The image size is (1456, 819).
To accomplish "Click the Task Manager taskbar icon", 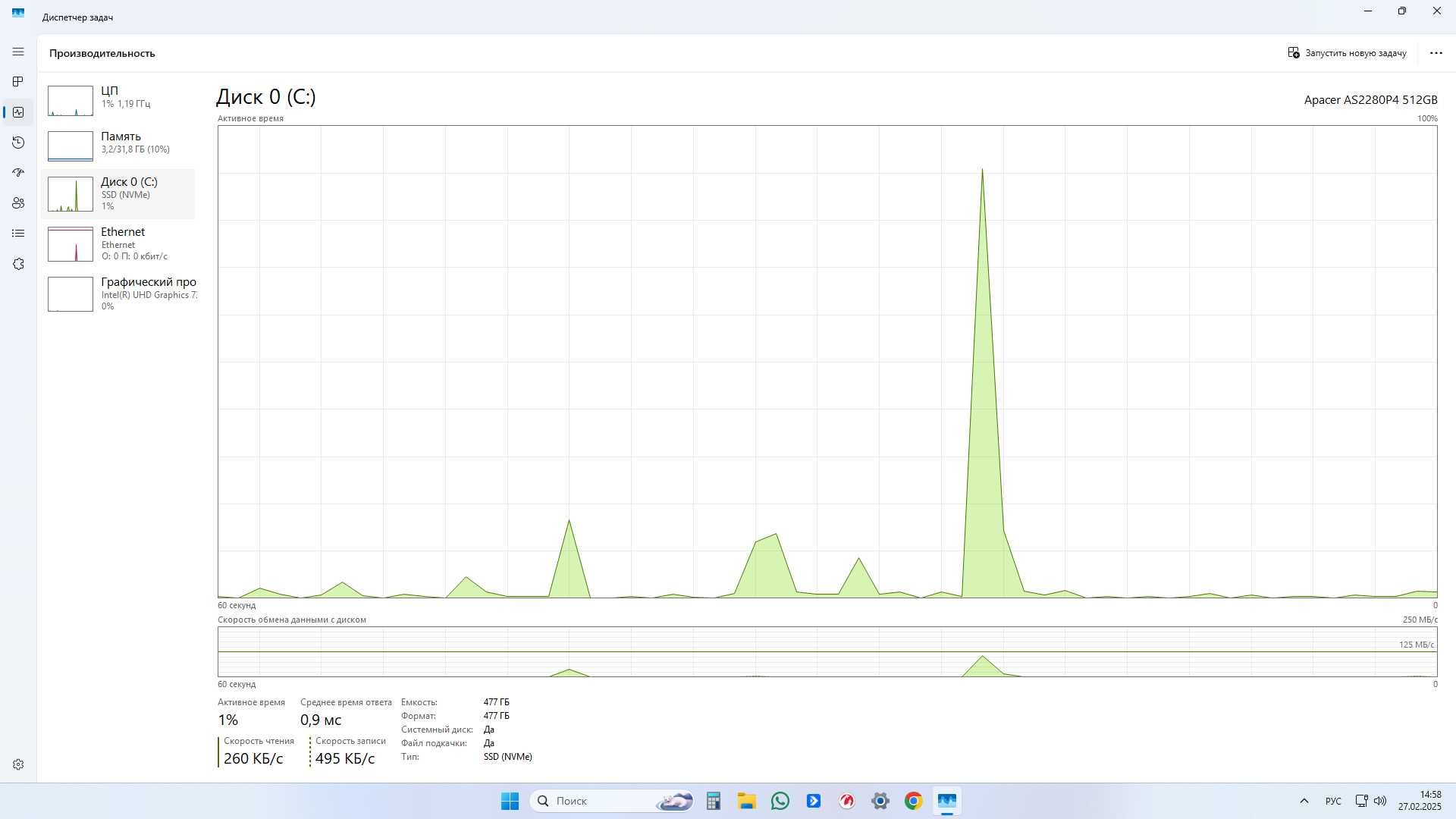I will click(947, 801).
